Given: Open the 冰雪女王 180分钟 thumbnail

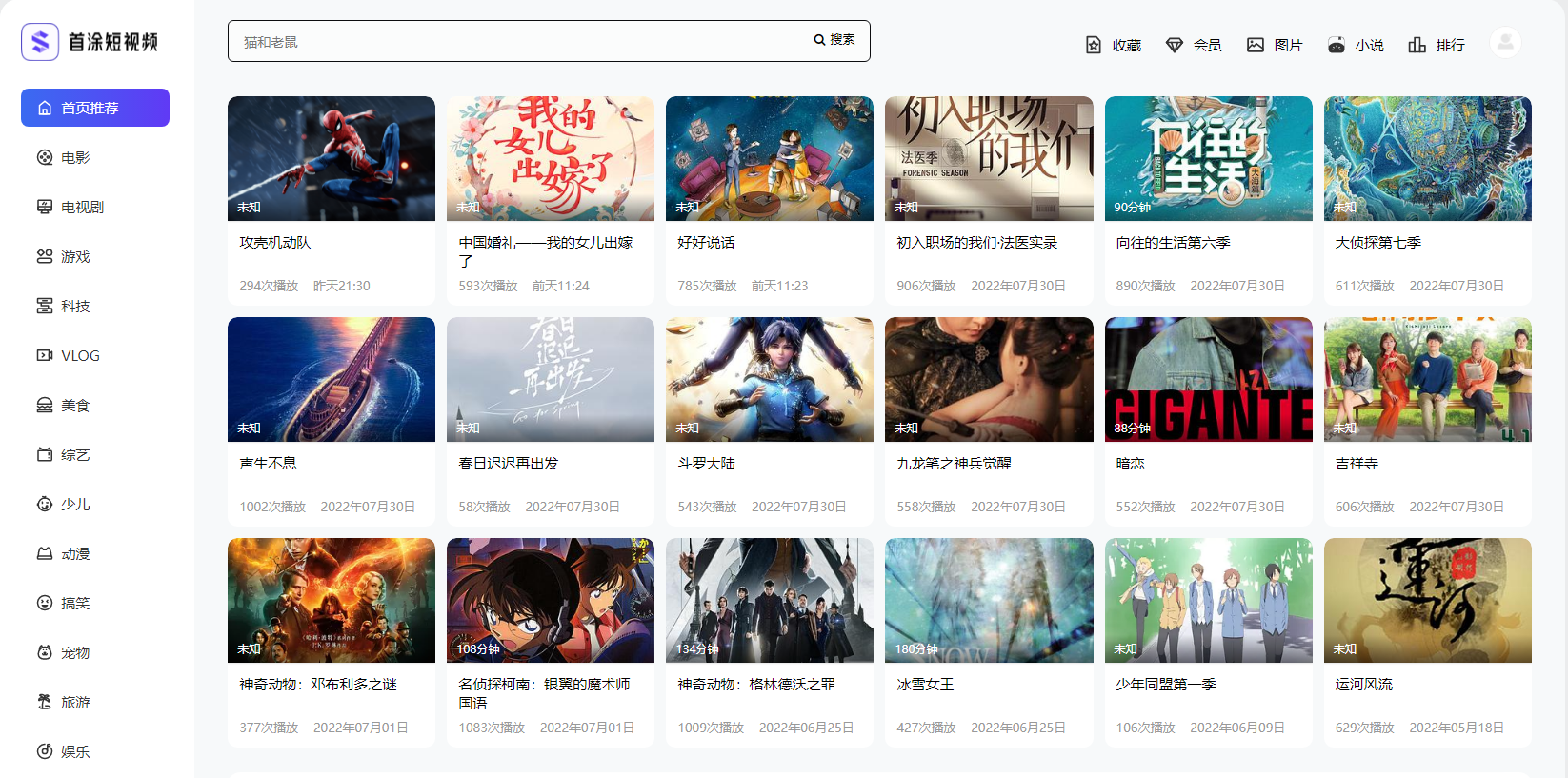Looking at the screenshot, I should 989,600.
